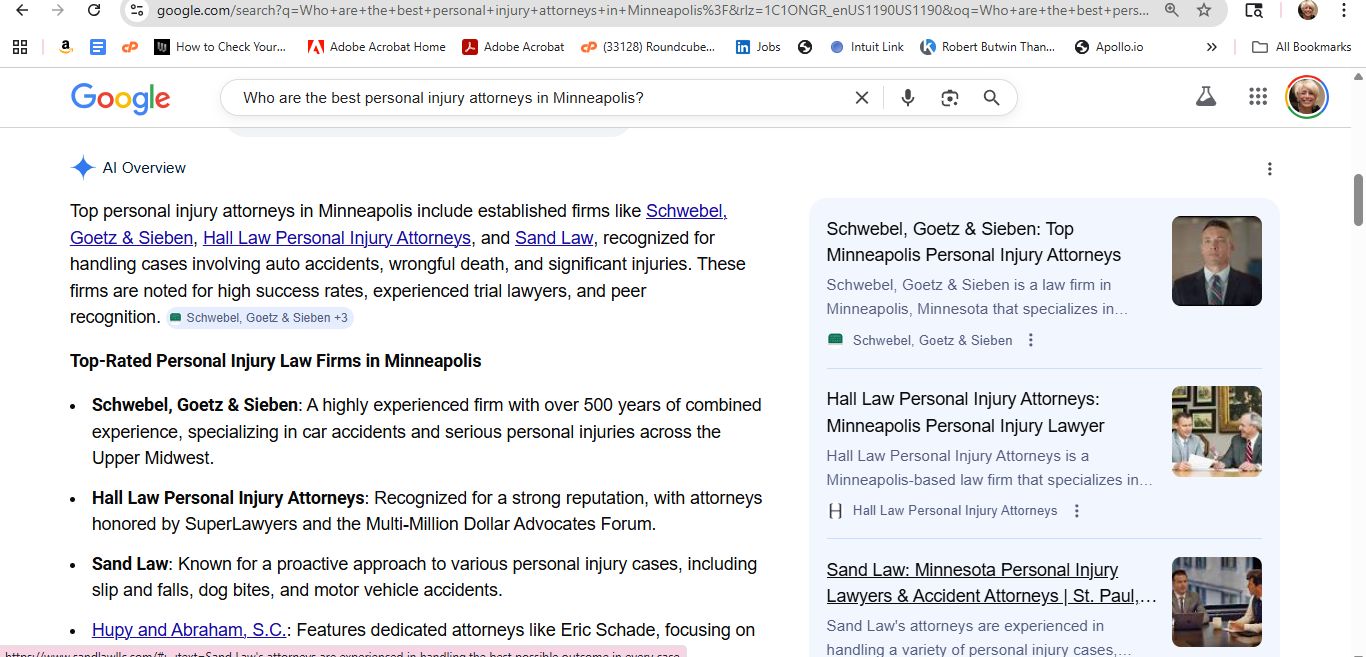Open the orange cP bookmark icon
The image size is (1366, 657).
(129, 47)
